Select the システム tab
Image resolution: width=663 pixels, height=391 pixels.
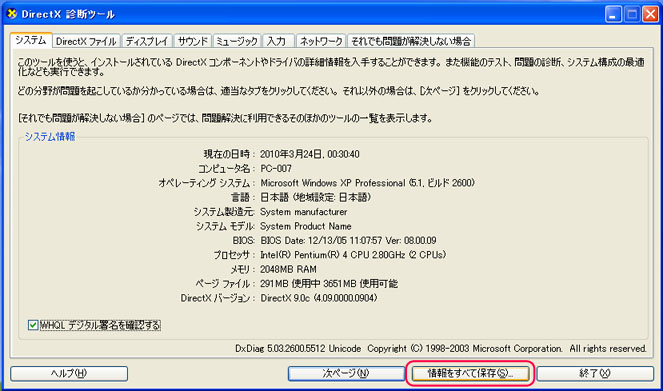pyautogui.click(x=31, y=40)
